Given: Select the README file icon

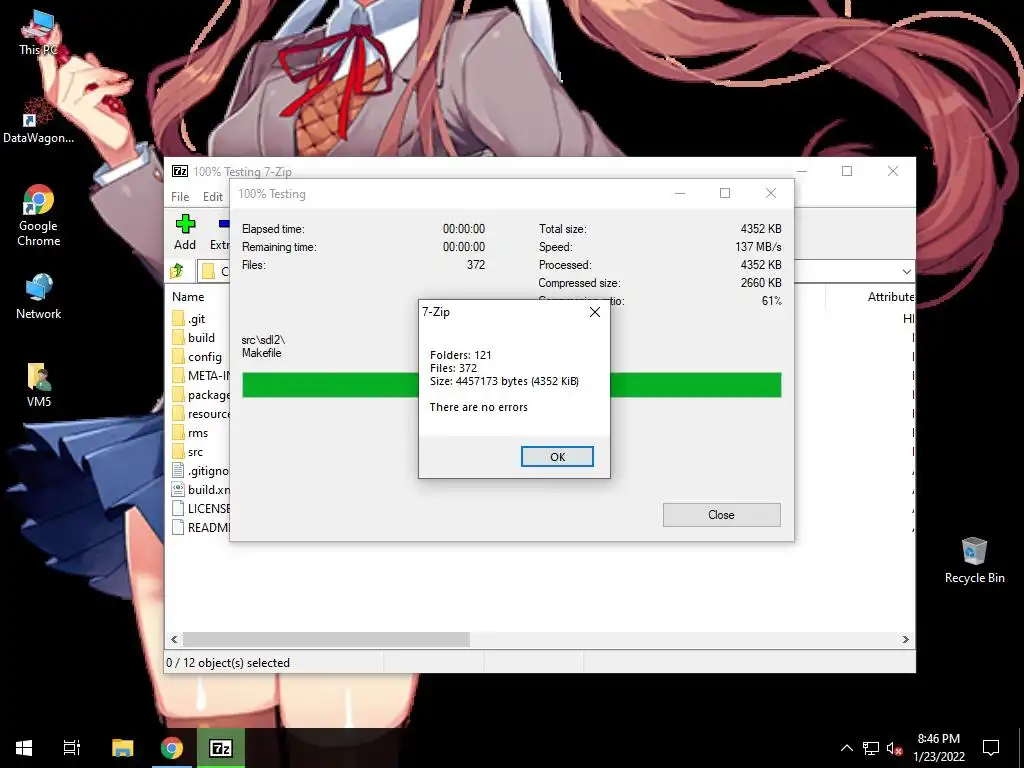Looking at the screenshot, I should [x=178, y=527].
